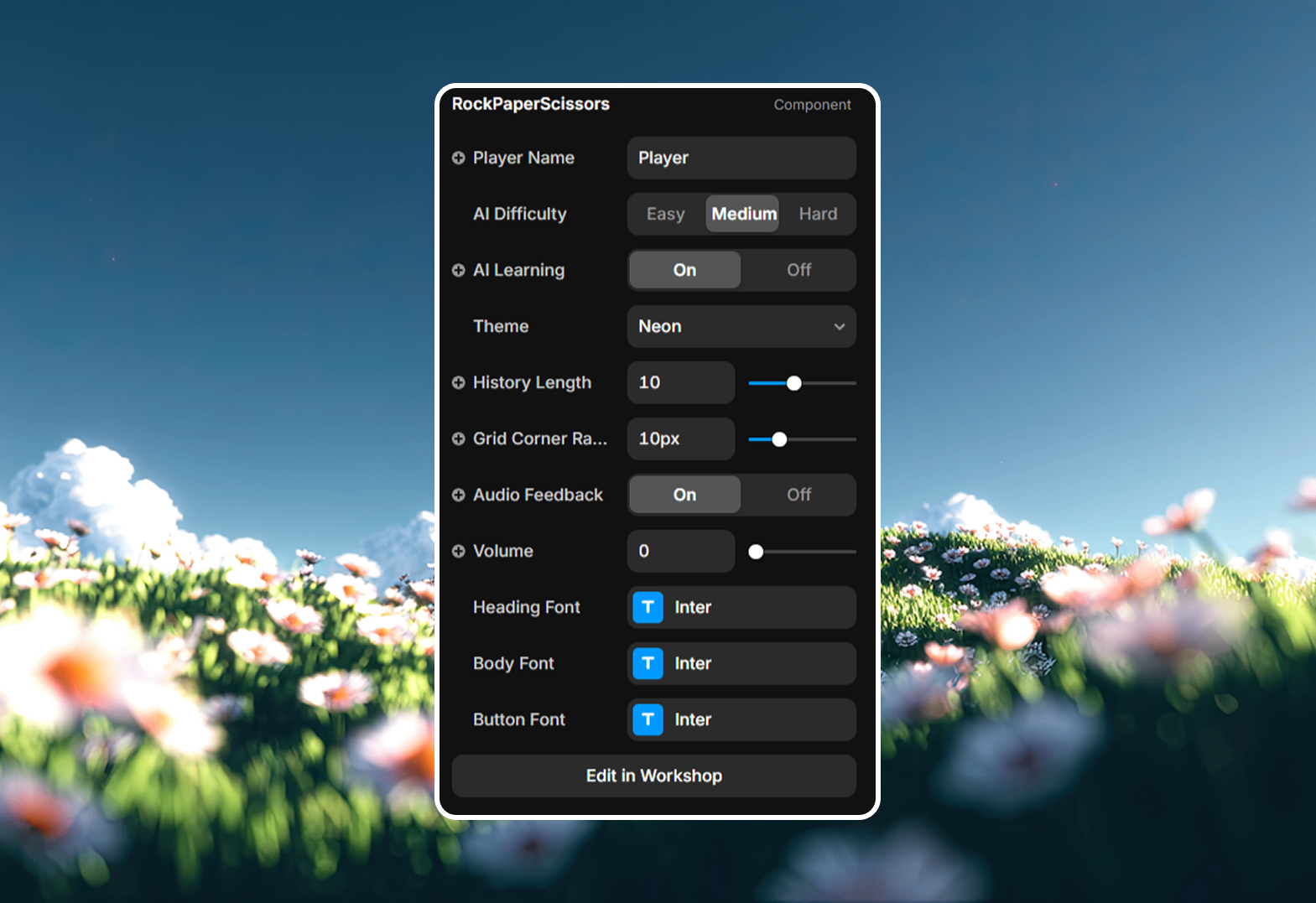Click the T icon in Heading Font

[x=648, y=607]
